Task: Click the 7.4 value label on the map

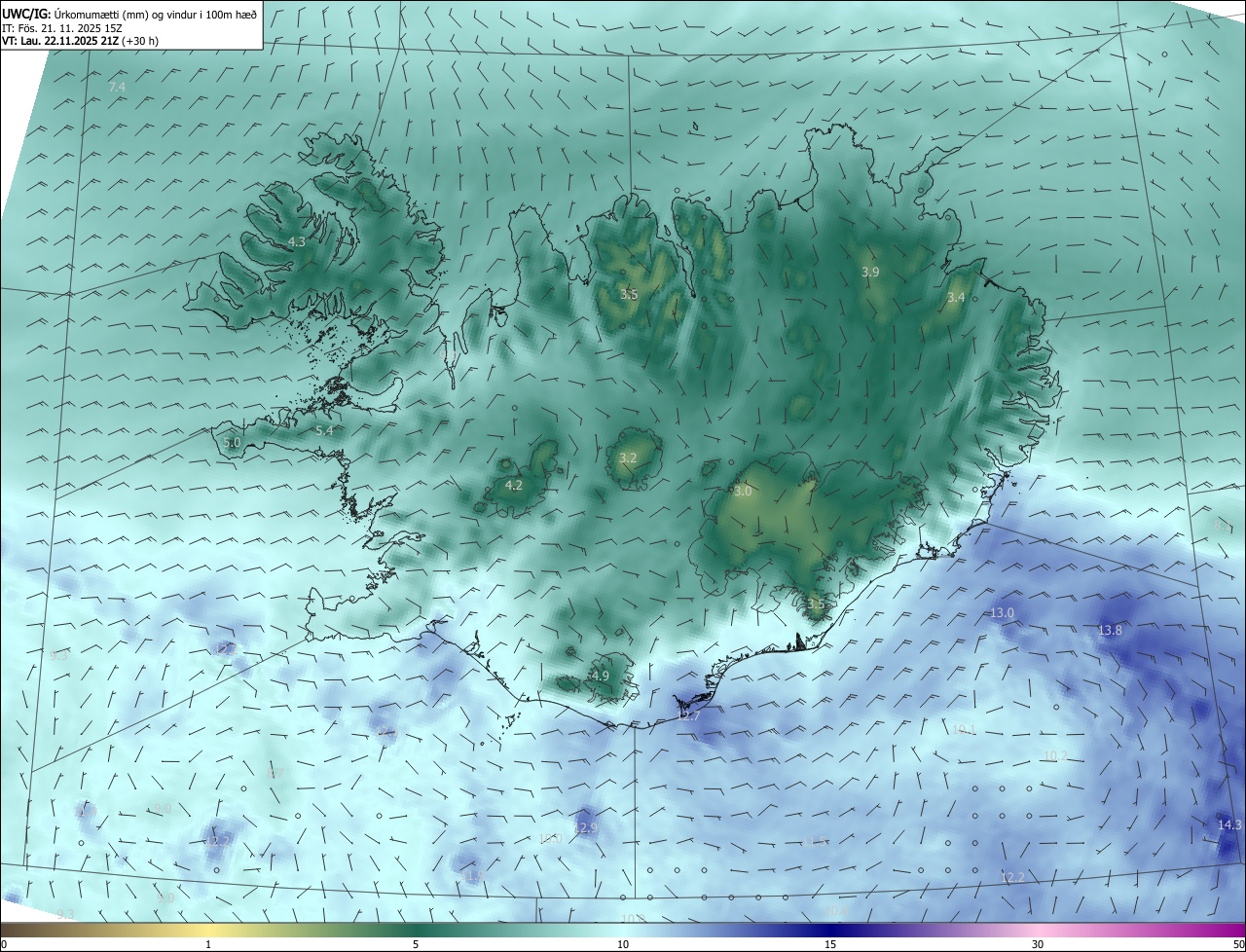Action: pyautogui.click(x=117, y=88)
